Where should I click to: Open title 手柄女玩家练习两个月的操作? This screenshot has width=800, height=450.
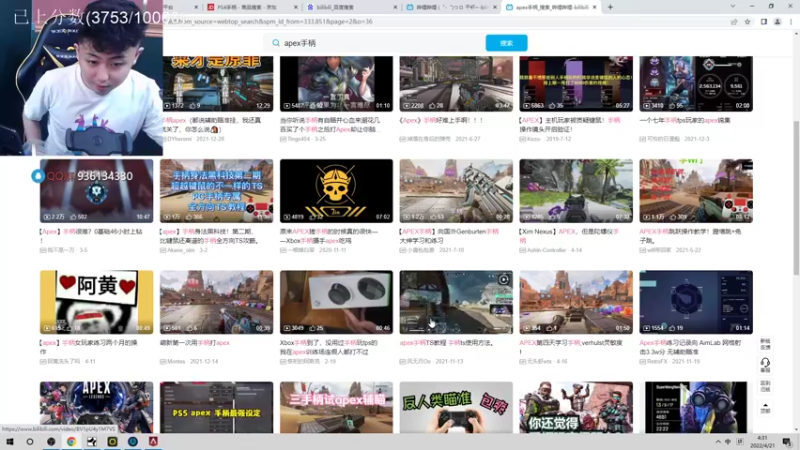pos(89,347)
